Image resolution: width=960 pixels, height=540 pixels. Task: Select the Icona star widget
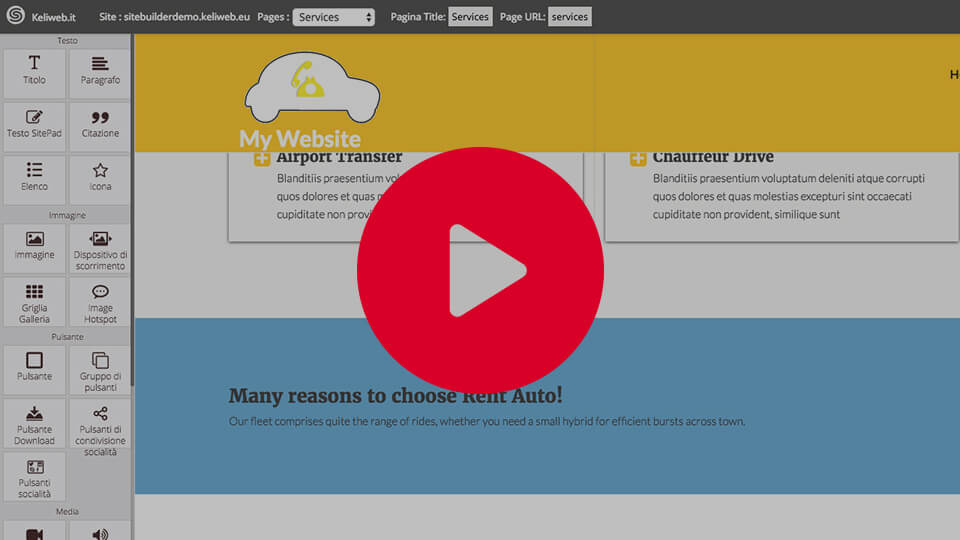(x=99, y=177)
